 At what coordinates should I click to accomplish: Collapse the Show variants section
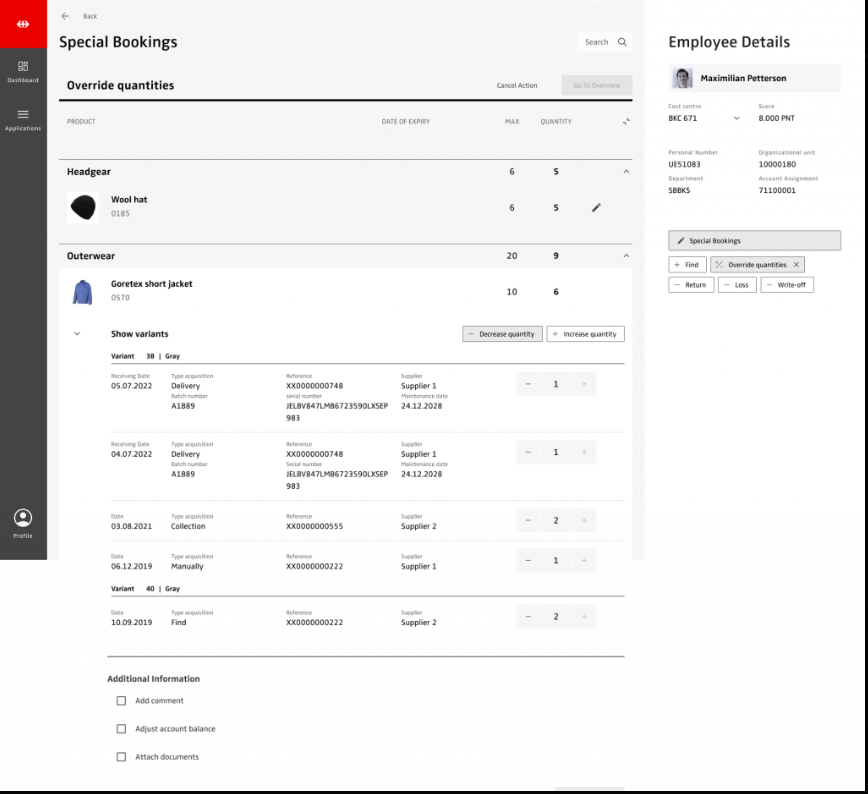78,334
